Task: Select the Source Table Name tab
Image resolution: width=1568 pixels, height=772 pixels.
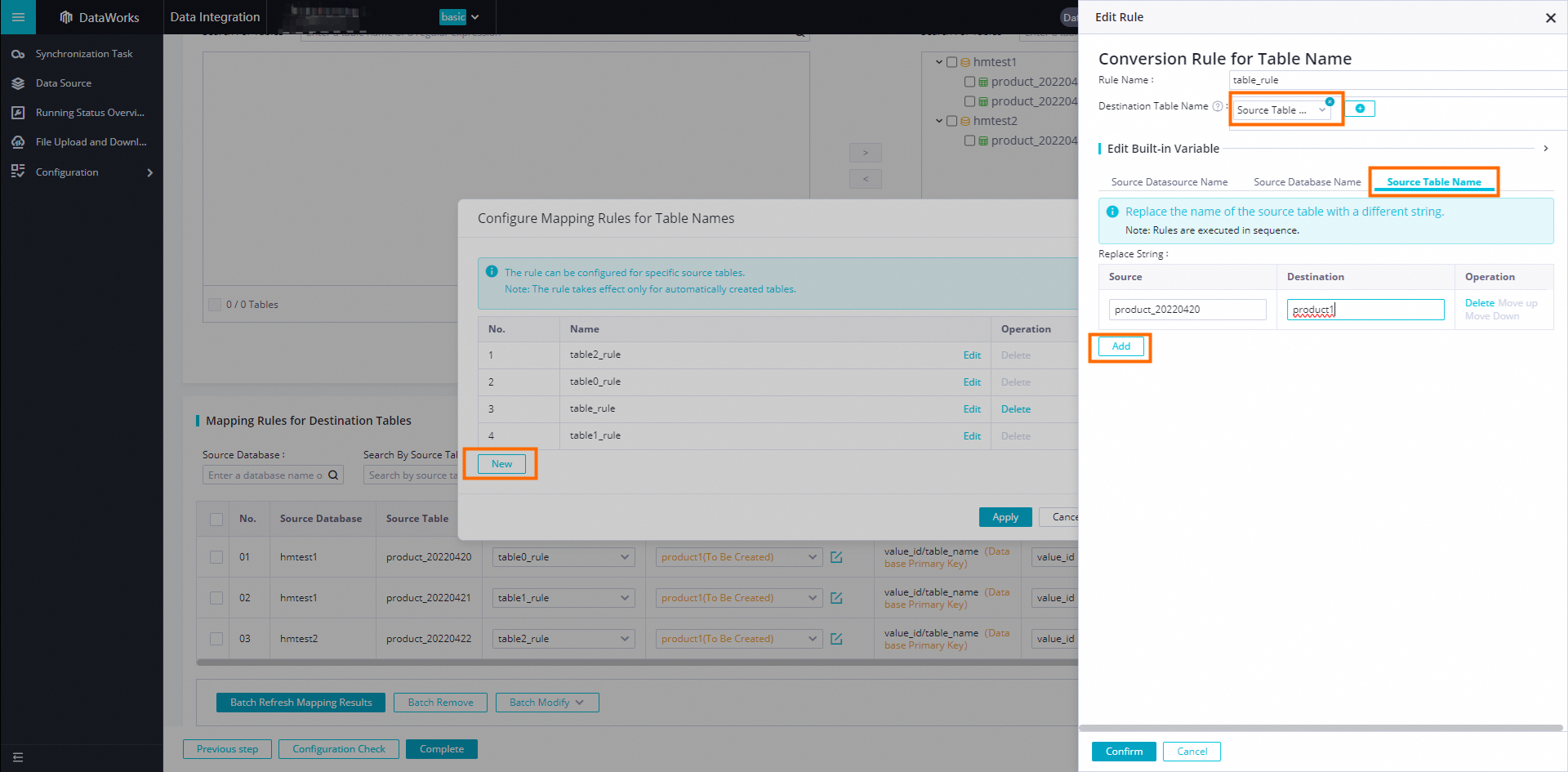Action: (1434, 182)
